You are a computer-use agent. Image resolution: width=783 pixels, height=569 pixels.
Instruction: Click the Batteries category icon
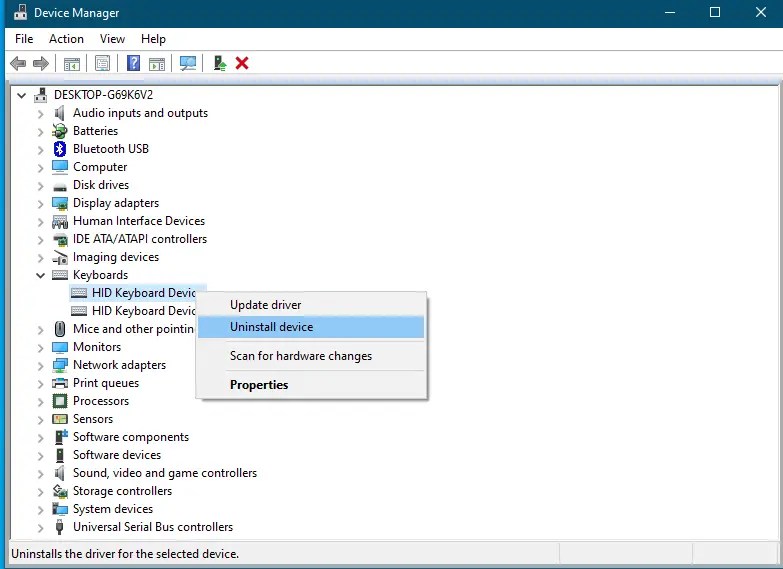(59, 131)
